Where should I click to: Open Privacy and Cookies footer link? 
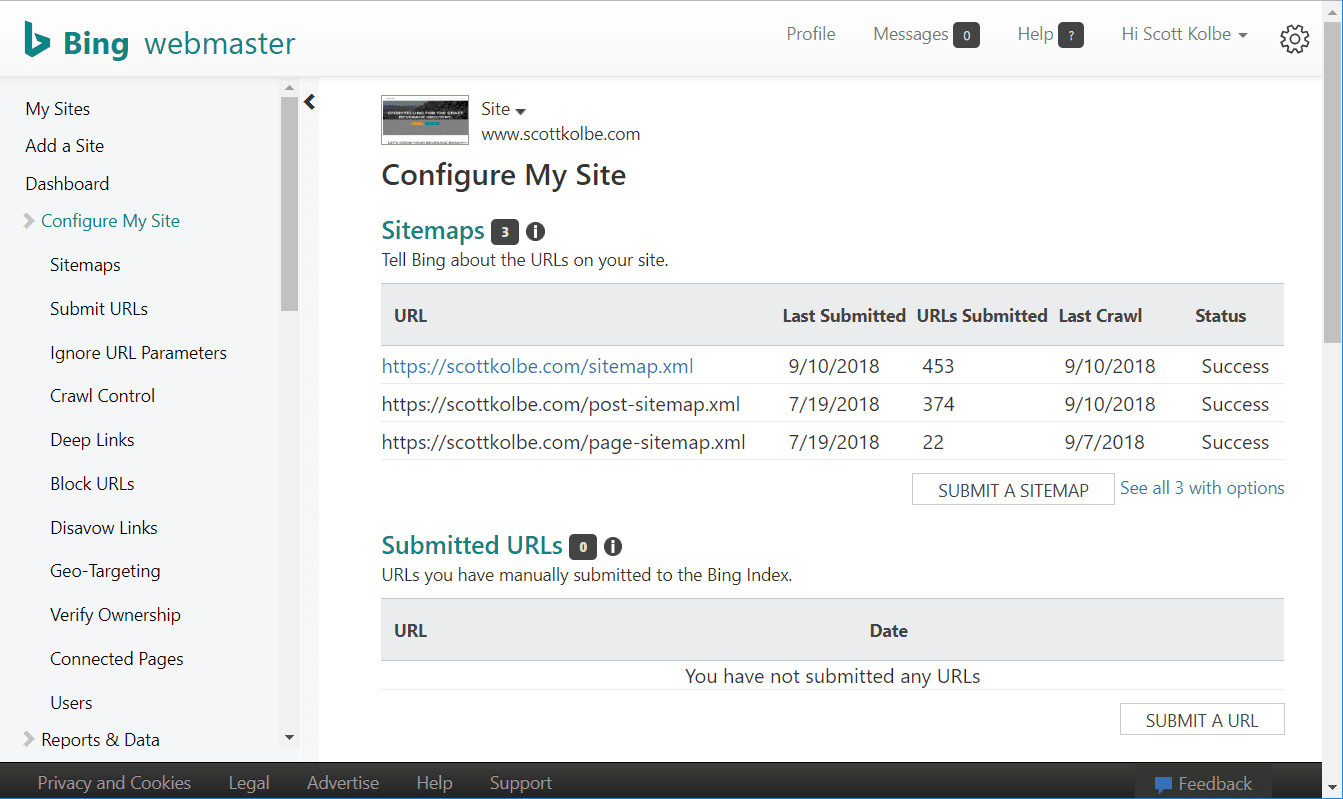click(114, 783)
